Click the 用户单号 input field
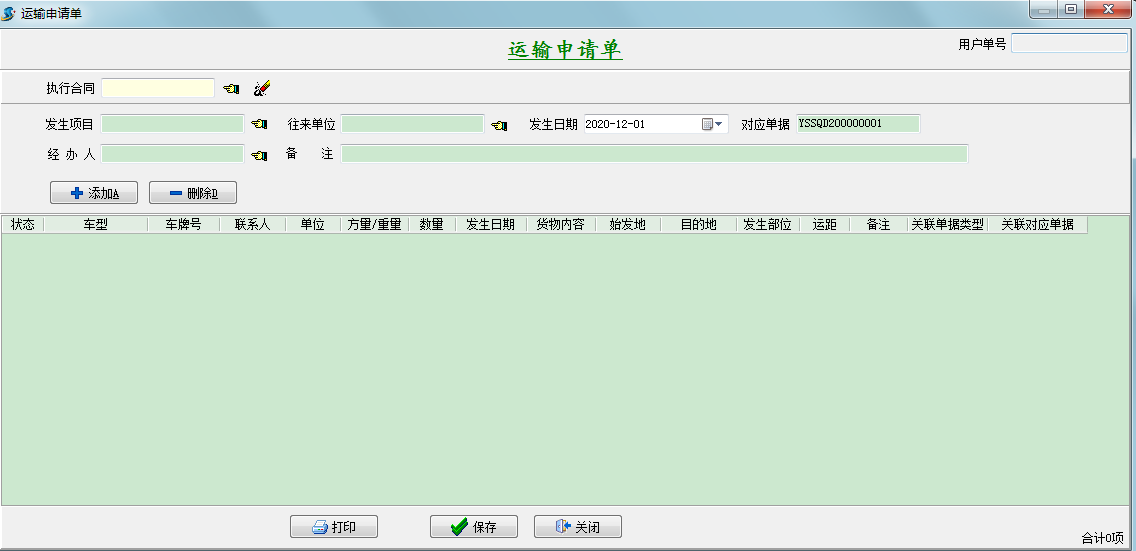 1069,43
